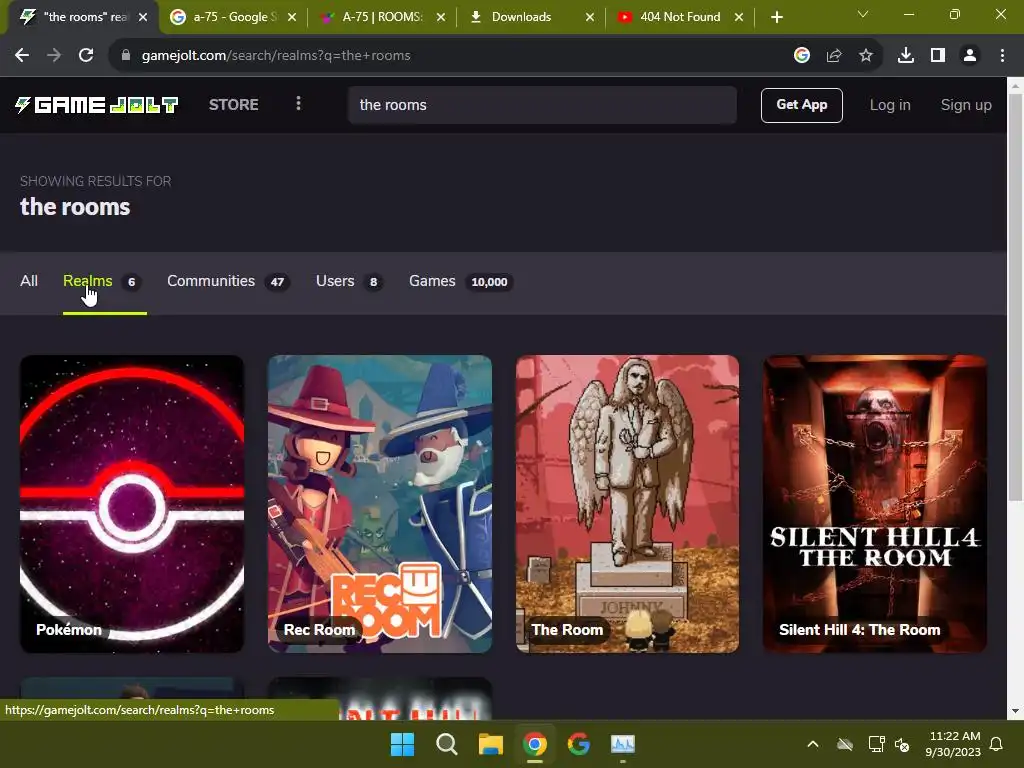Share this page using share icon
The height and width of the screenshot is (768, 1024).
834,56
